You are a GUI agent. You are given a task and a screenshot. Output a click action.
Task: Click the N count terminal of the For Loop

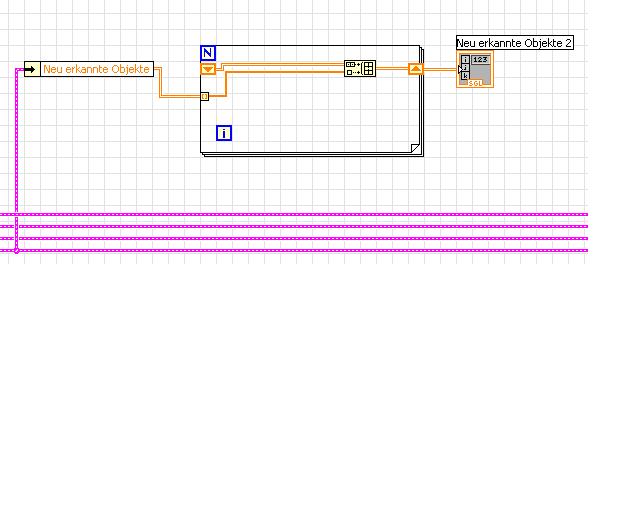pyautogui.click(x=208, y=53)
